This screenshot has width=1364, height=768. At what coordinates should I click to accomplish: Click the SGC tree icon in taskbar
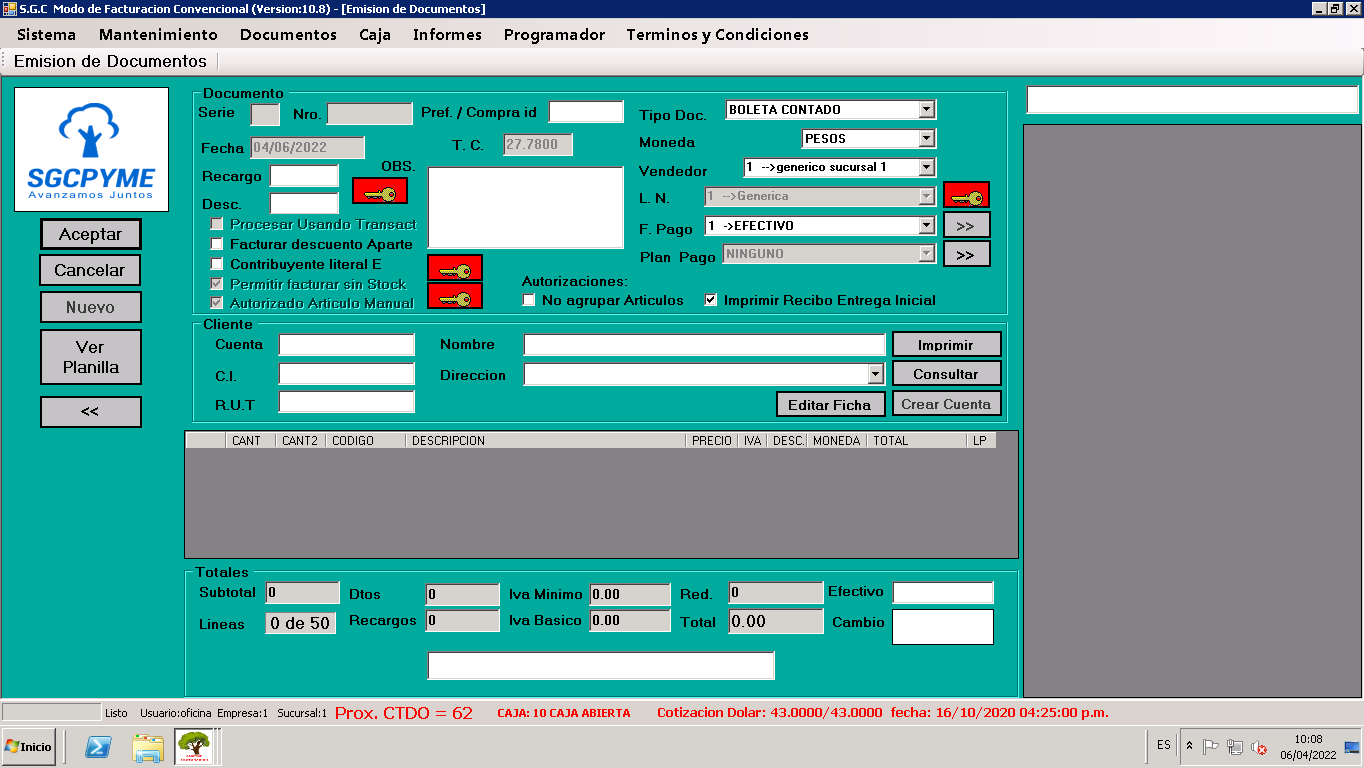click(x=192, y=747)
